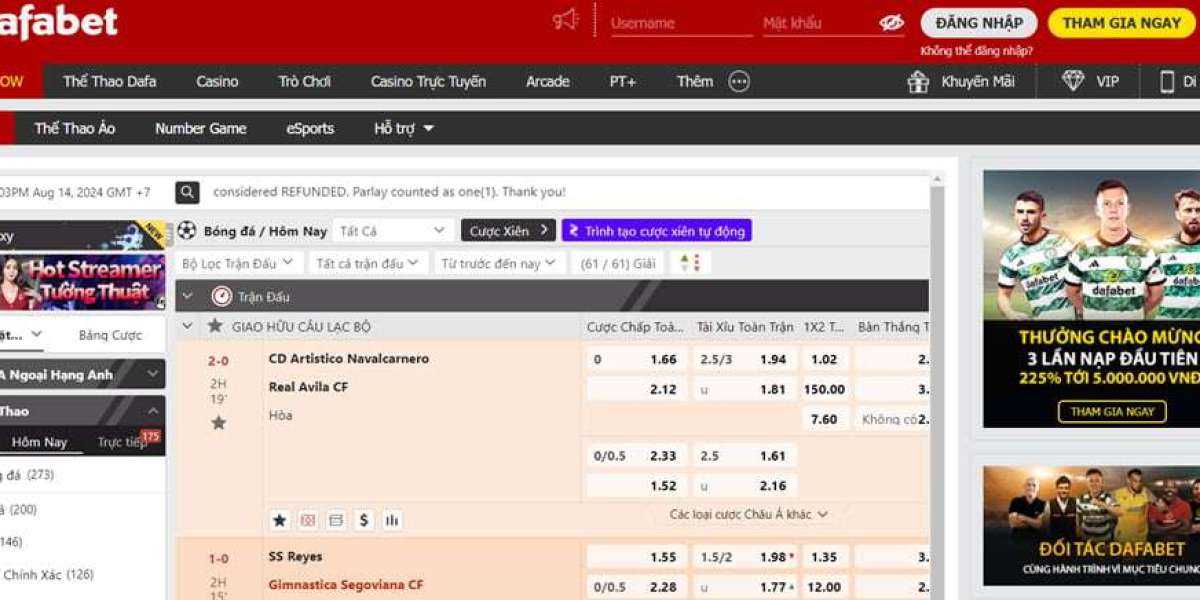Open the SS Reyes match

point(296,556)
